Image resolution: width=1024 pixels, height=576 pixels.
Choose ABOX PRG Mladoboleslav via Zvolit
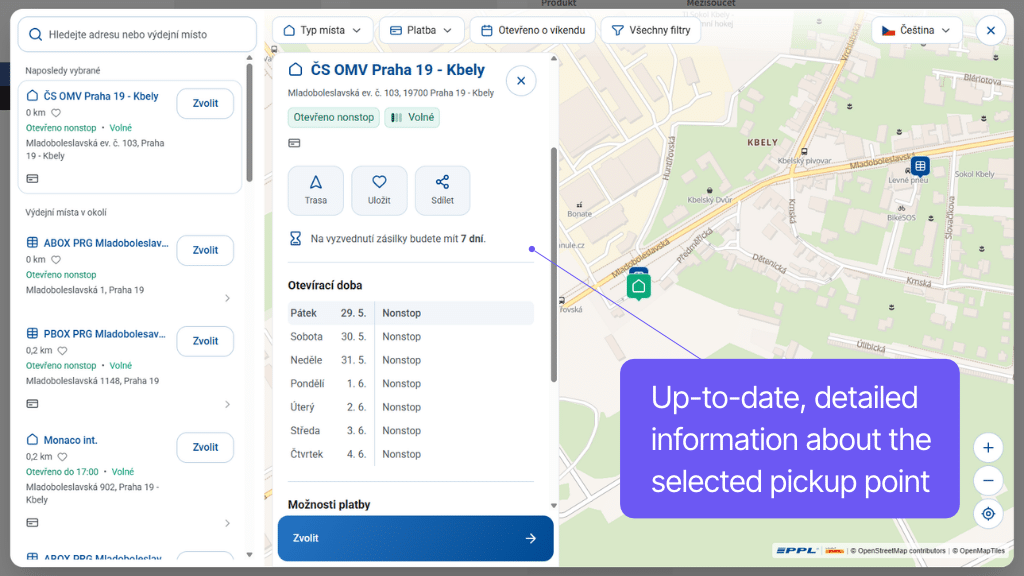tap(205, 250)
